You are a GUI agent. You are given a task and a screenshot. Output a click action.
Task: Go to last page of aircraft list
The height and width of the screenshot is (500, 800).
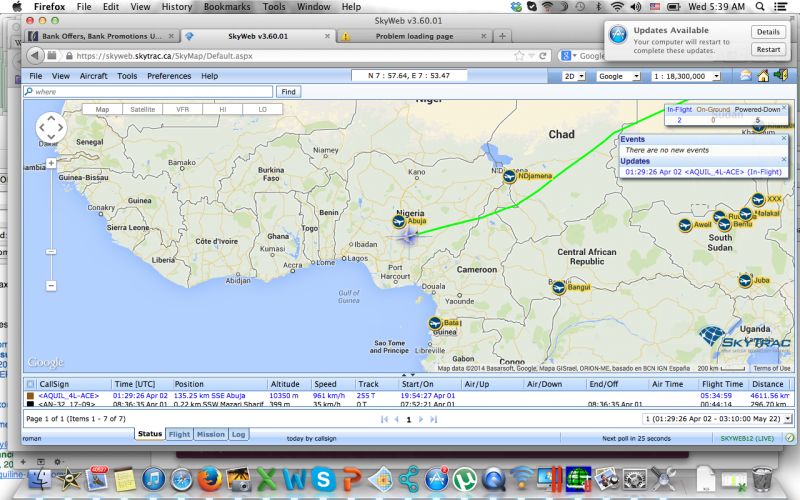(x=433, y=419)
